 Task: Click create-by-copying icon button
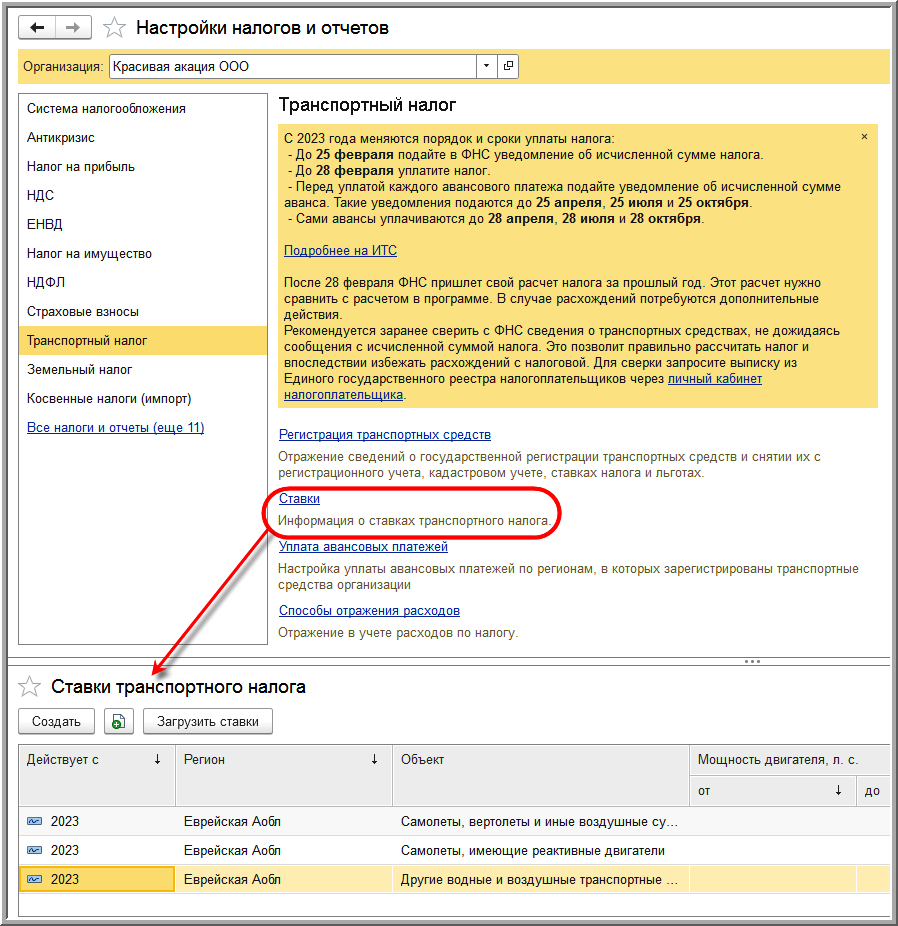tap(119, 722)
